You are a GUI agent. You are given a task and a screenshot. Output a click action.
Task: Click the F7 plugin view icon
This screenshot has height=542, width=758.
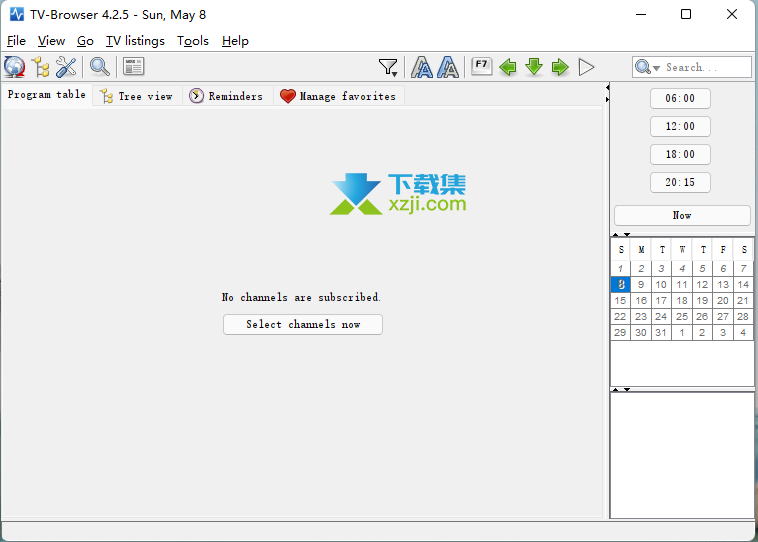481,66
